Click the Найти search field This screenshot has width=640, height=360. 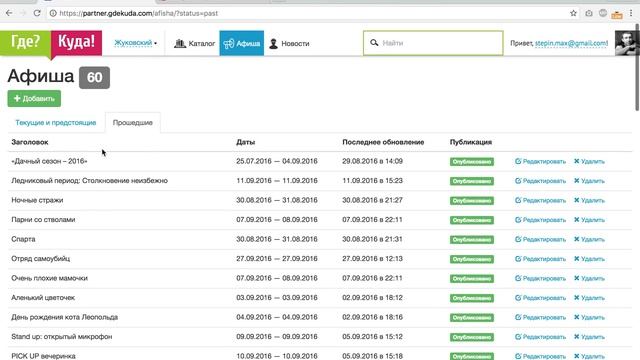click(x=433, y=43)
